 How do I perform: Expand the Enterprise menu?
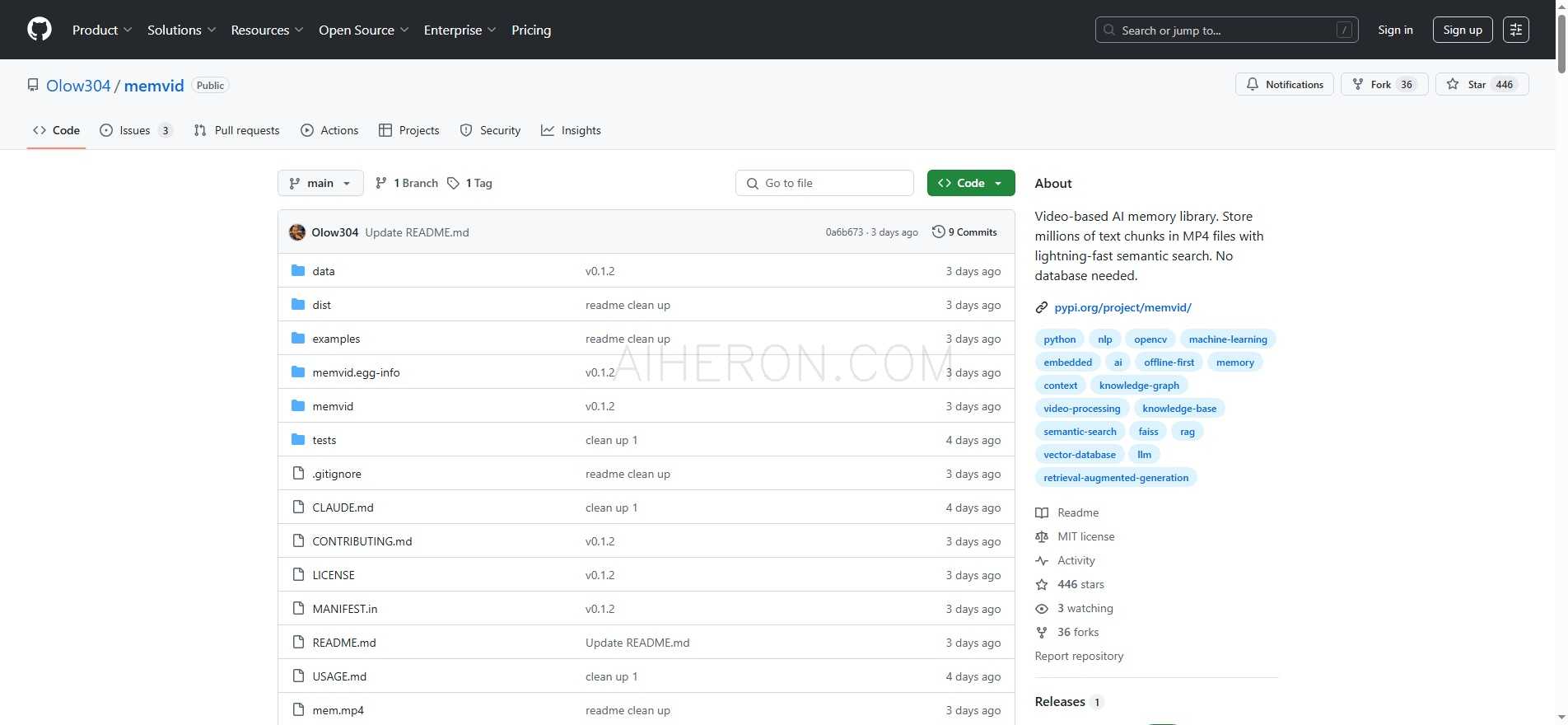(x=460, y=30)
